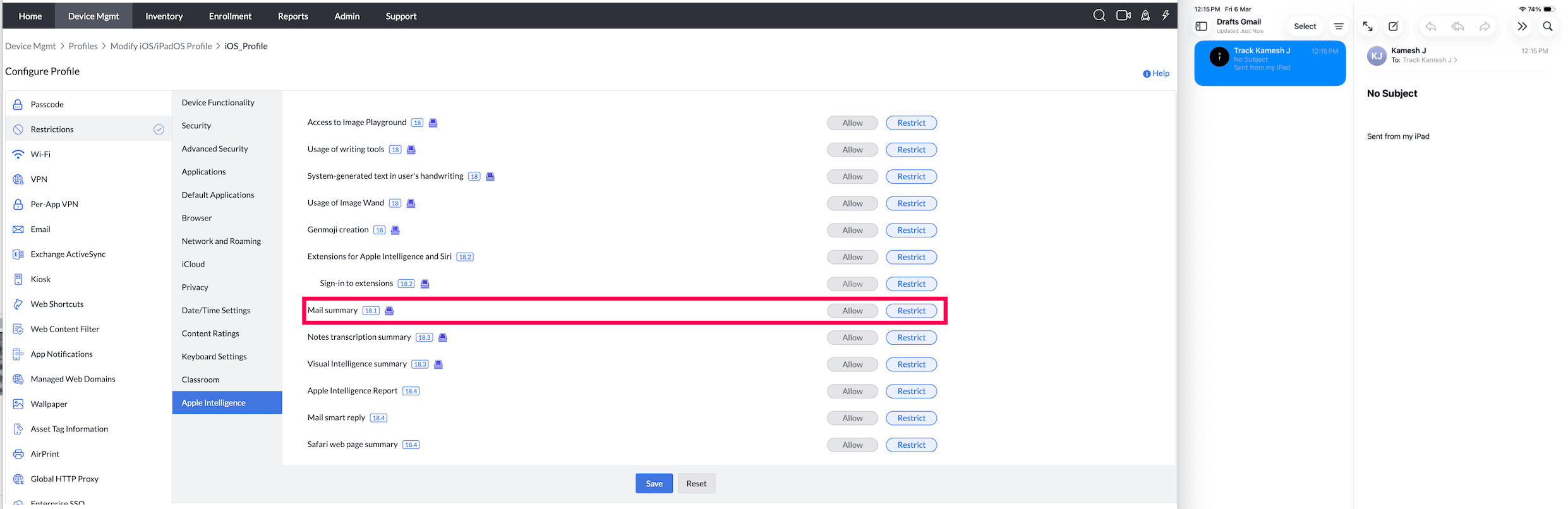Open filter icon in Mail drafts list
This screenshot has height=509, width=1568.
pyautogui.click(x=1339, y=27)
